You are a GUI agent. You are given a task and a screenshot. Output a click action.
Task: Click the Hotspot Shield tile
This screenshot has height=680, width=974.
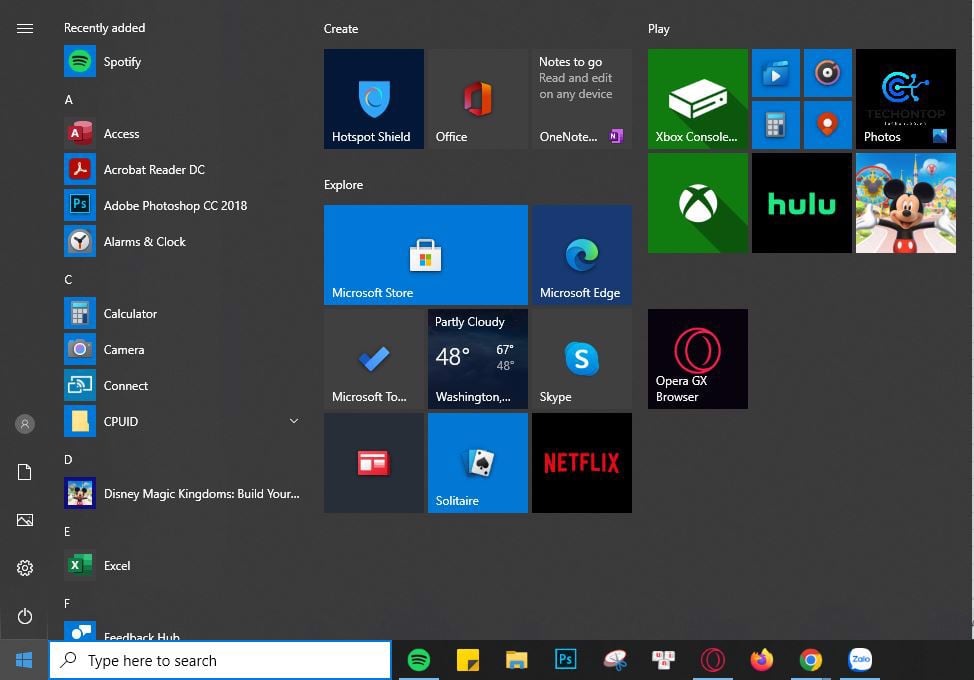click(x=374, y=99)
